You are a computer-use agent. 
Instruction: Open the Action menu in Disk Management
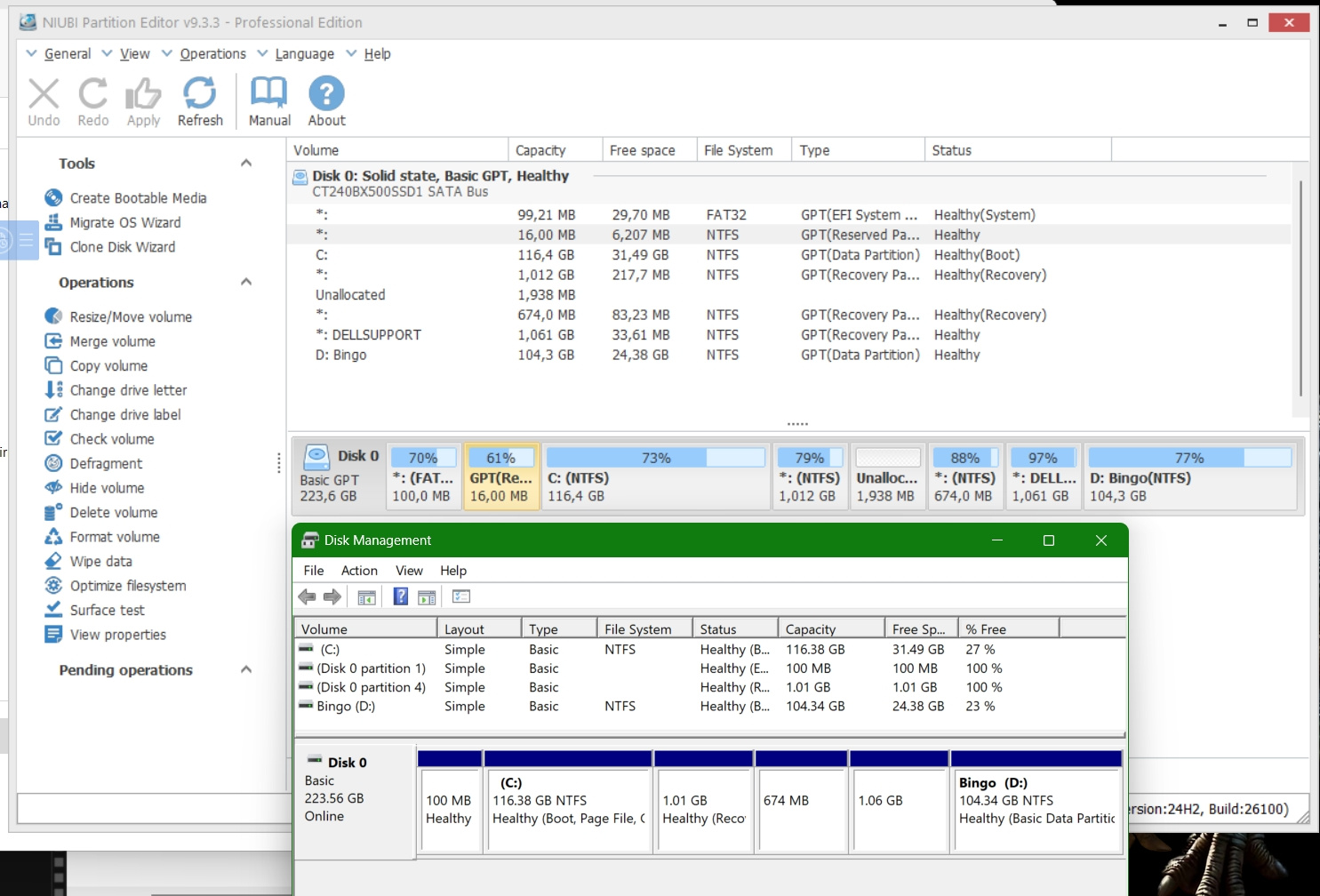359,571
